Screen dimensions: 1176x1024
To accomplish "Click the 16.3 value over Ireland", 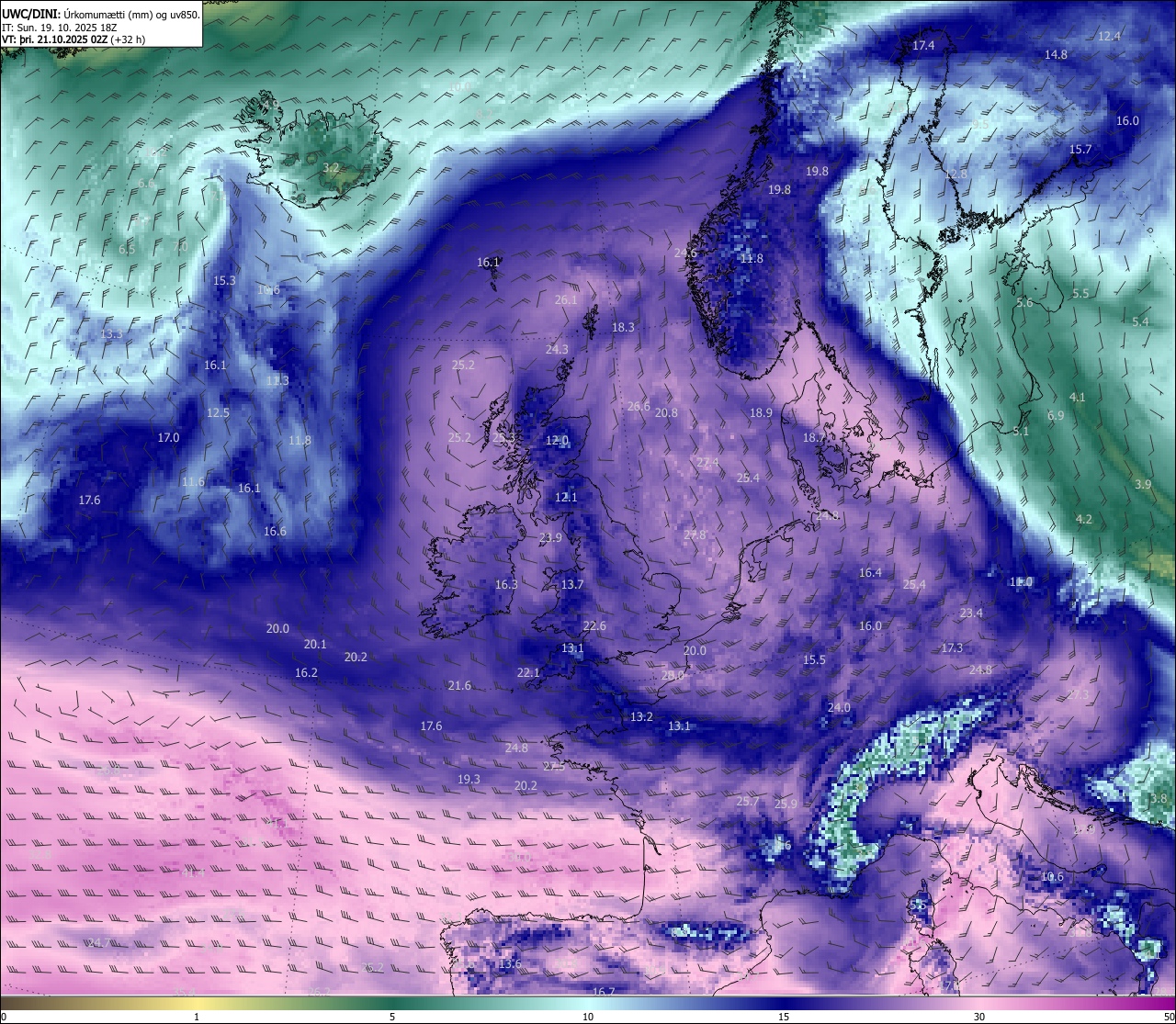I will 506,585.
